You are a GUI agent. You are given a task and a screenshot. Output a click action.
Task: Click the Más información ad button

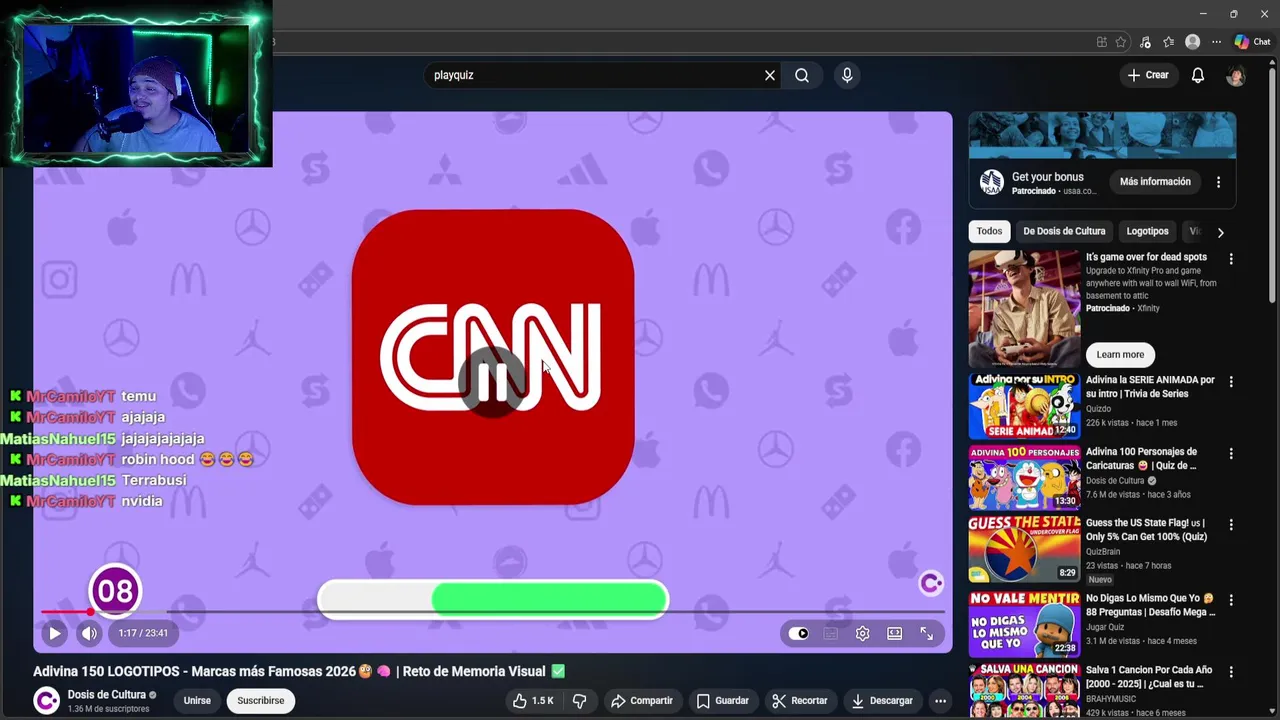point(1155,182)
